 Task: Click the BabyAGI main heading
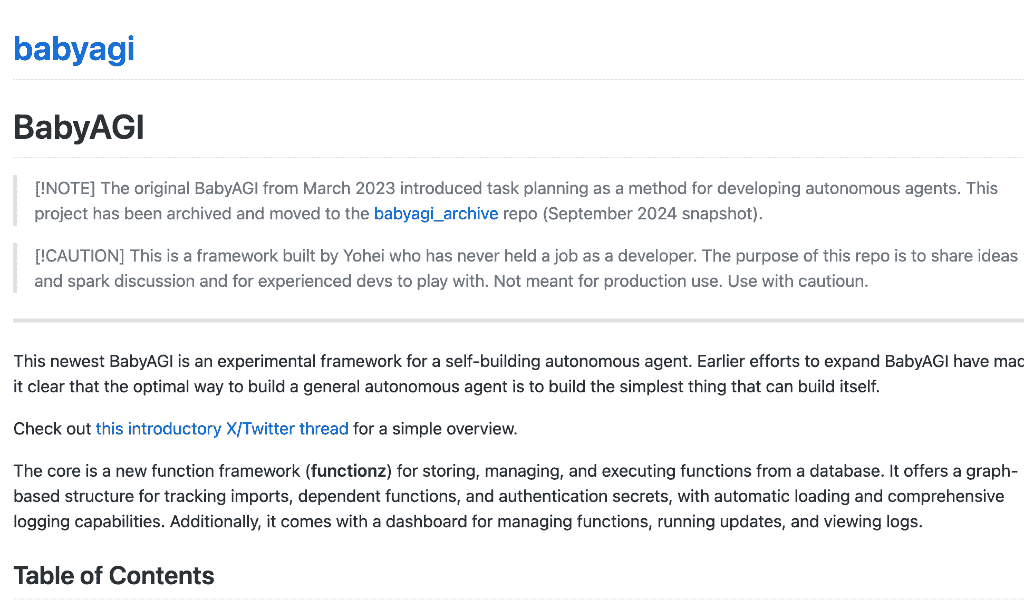point(78,127)
